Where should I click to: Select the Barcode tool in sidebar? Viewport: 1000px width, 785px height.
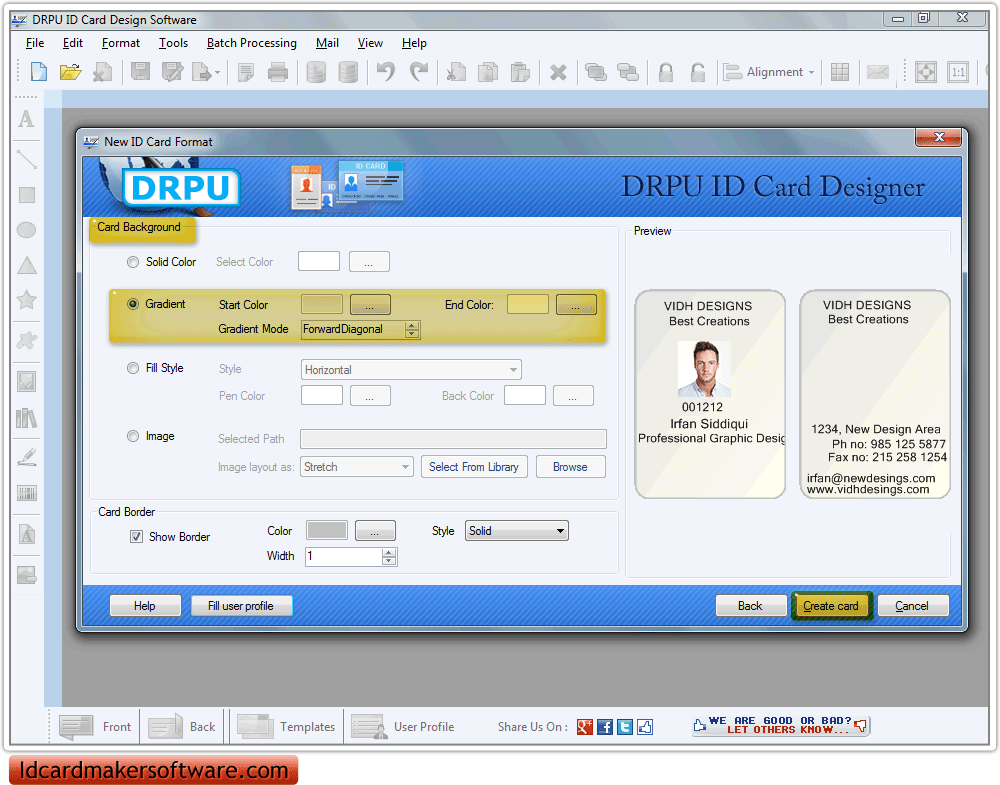[27, 493]
